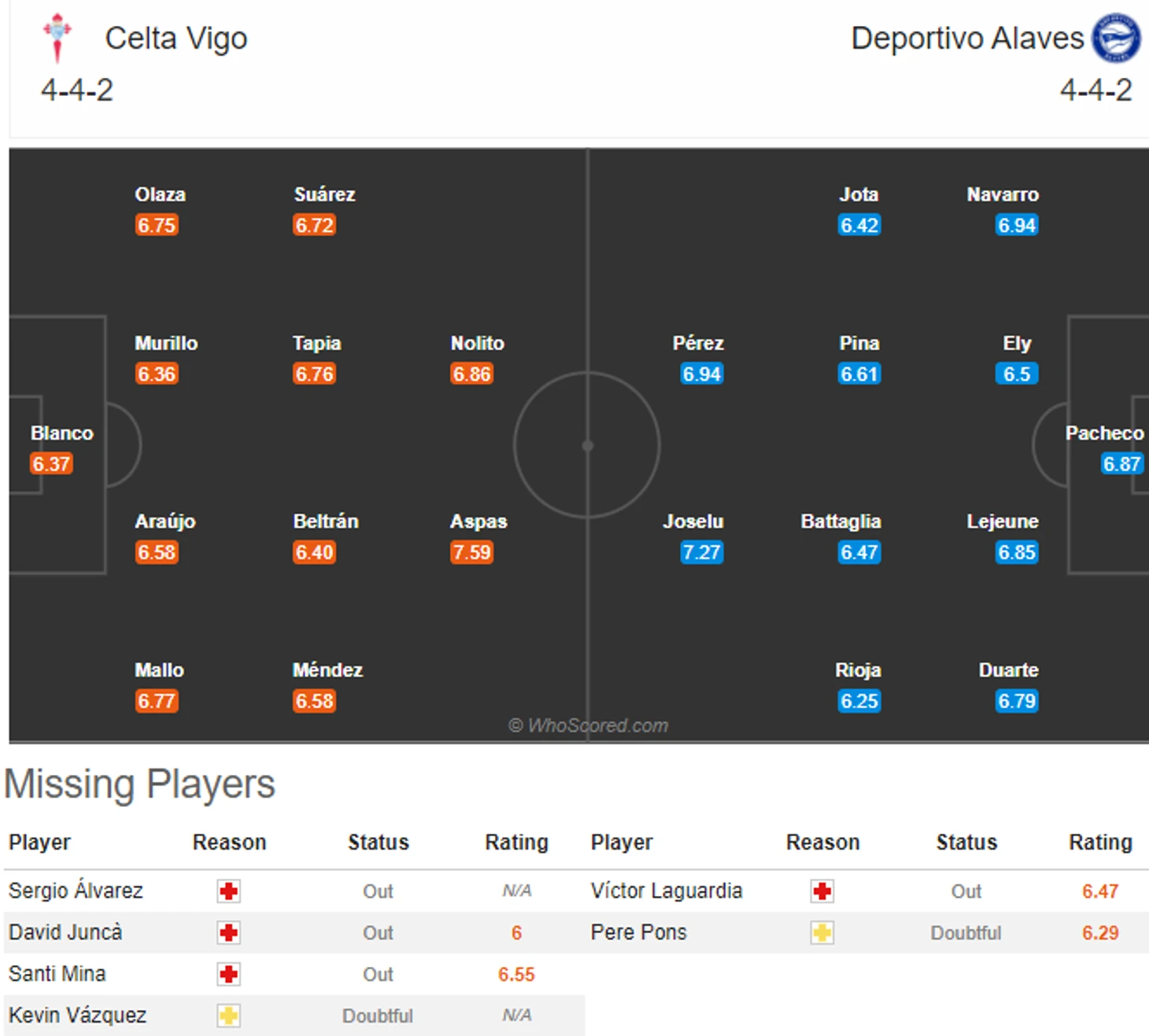Select Aspas on the pitch lineup
This screenshot has height=1036, width=1149.
coord(478,522)
